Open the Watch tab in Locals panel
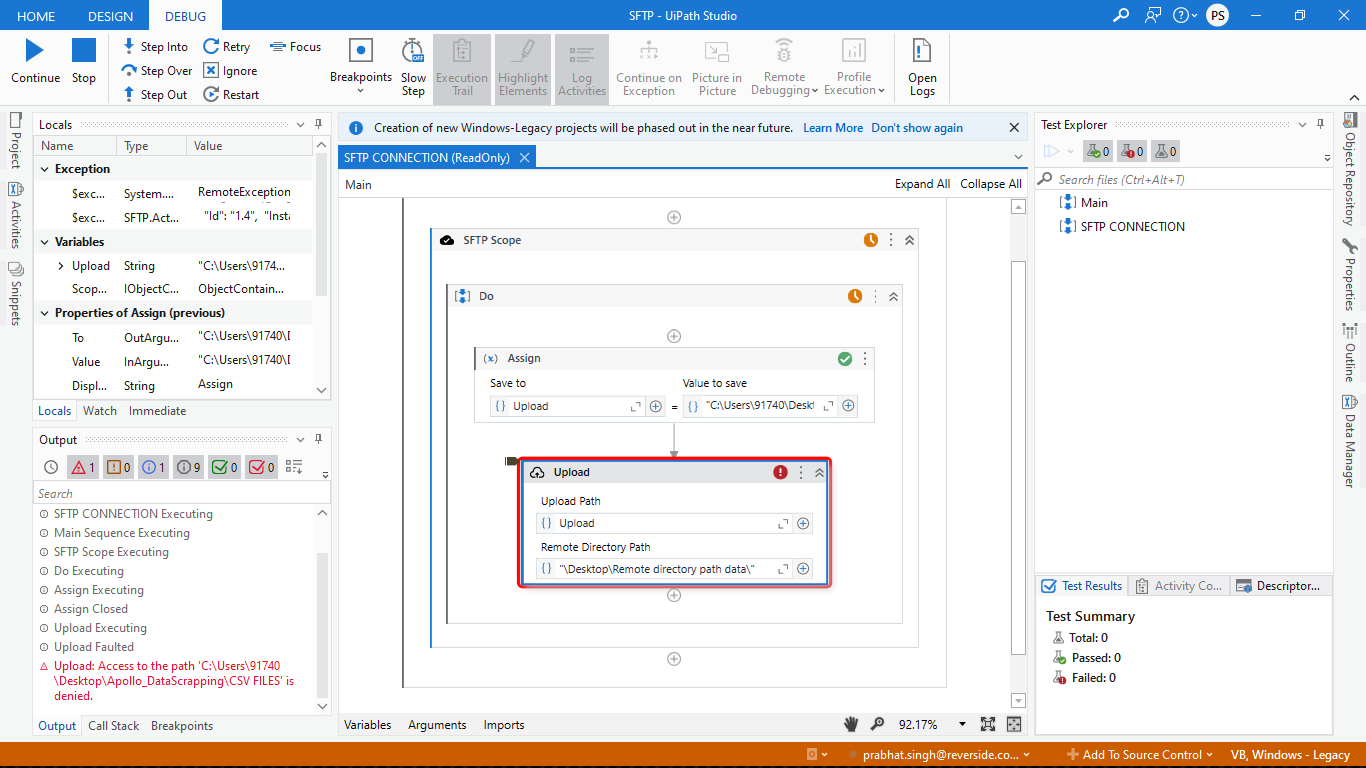 [99, 410]
